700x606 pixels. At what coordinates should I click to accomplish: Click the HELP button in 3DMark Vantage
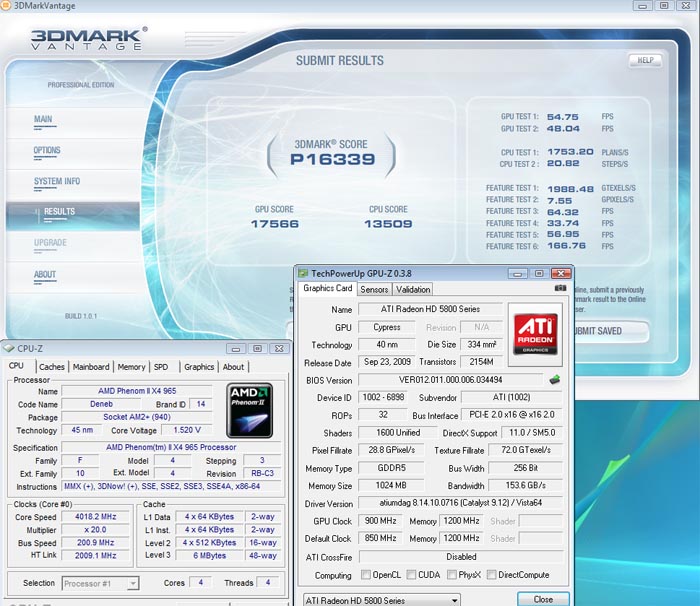[x=645, y=60]
